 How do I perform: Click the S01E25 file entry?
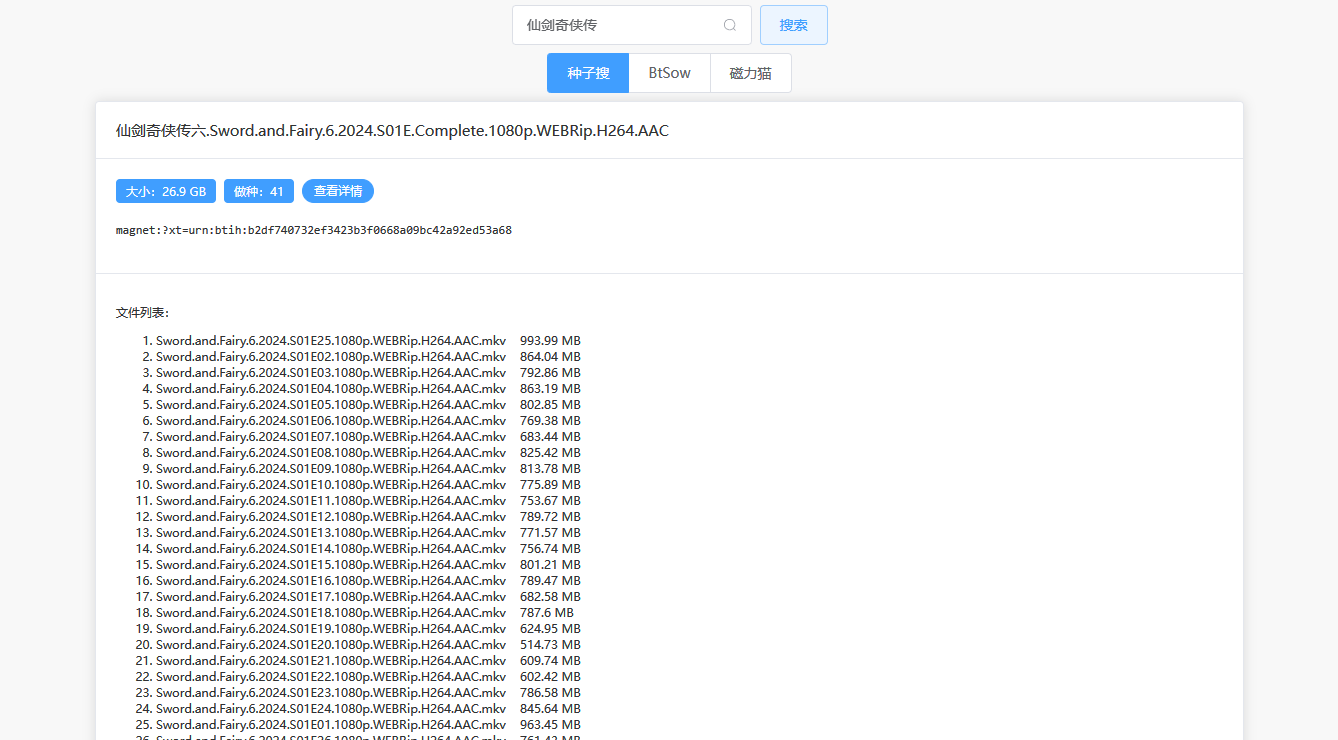[x=331, y=341]
